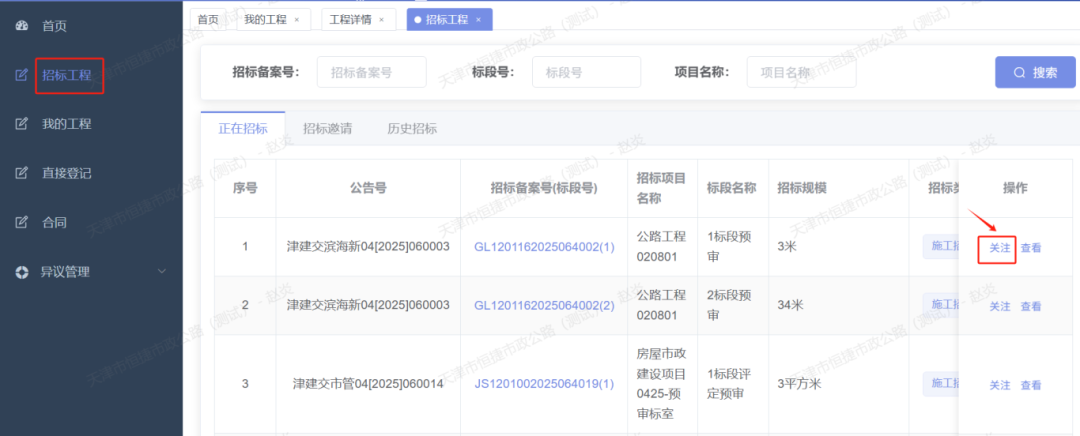Click 津建交滨海新04[2025]060003 in row 2
1080x436 pixels.
[368, 305]
